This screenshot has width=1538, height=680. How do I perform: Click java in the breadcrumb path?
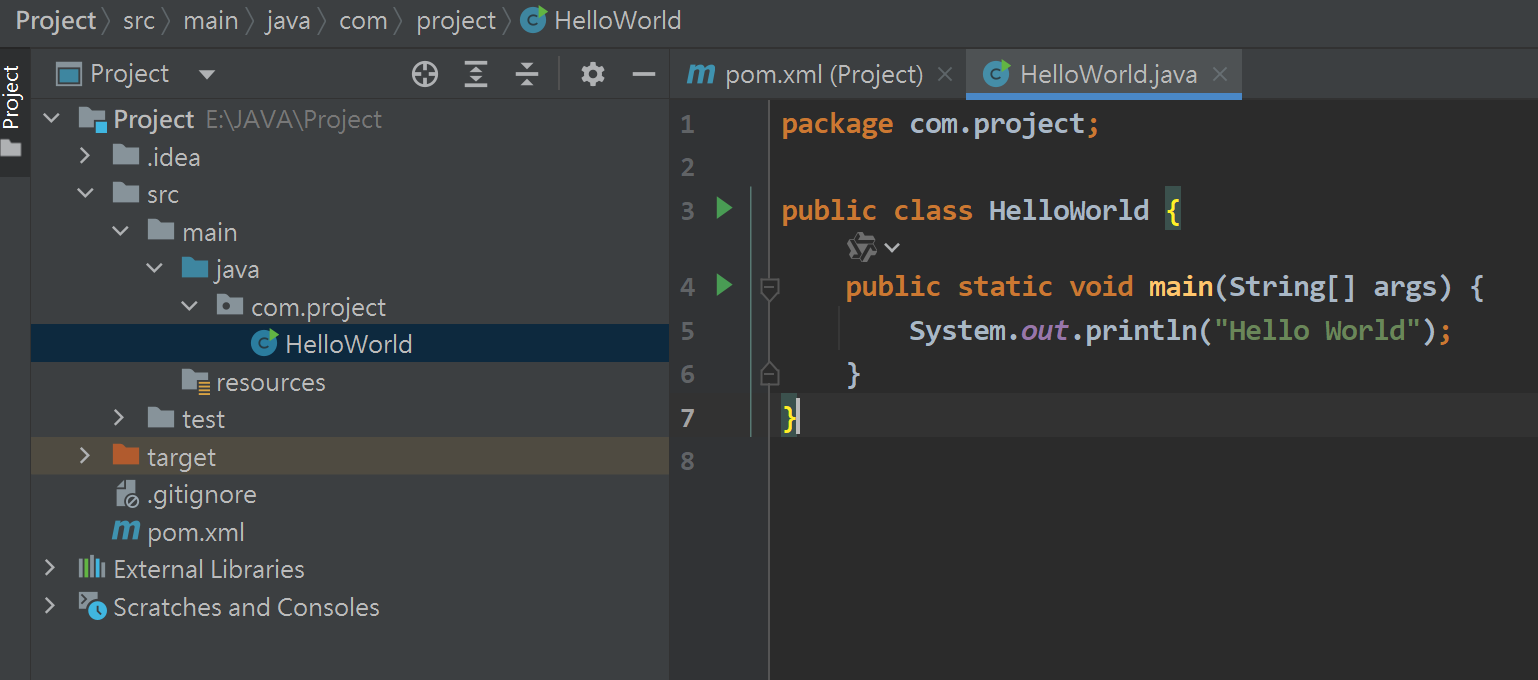pos(288,20)
